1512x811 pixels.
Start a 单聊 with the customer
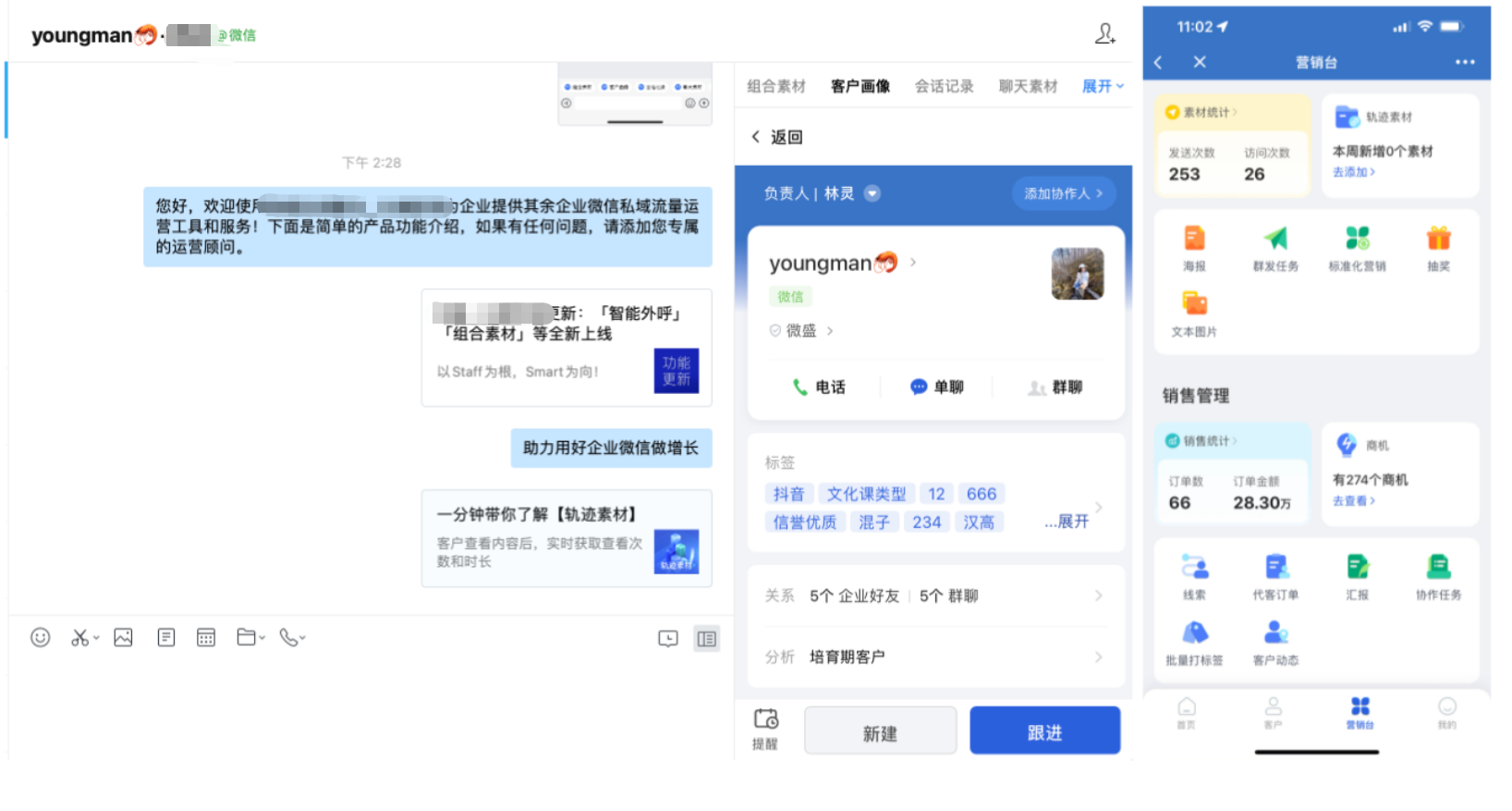(x=937, y=387)
